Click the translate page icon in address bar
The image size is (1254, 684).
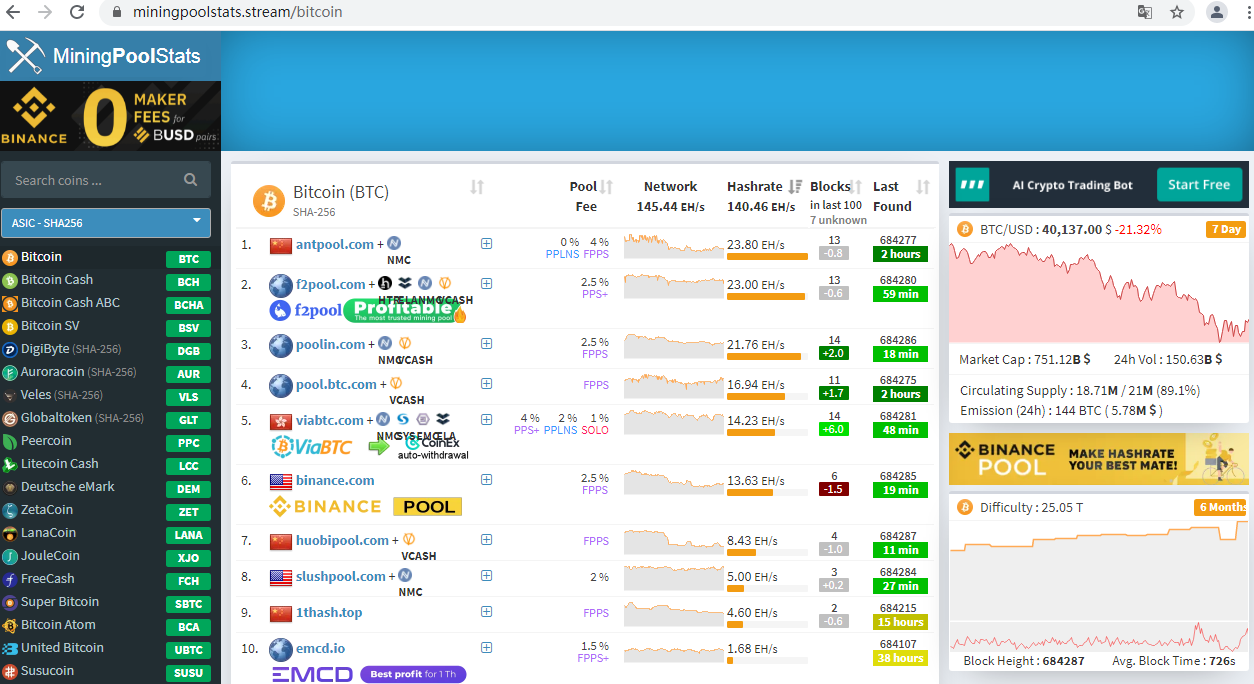1144,13
